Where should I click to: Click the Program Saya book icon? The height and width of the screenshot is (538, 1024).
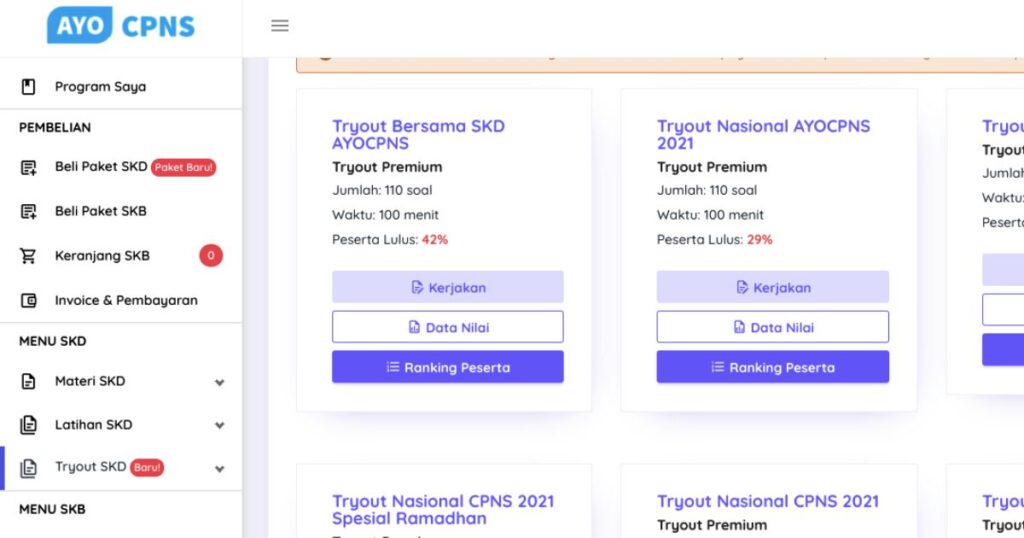point(29,87)
